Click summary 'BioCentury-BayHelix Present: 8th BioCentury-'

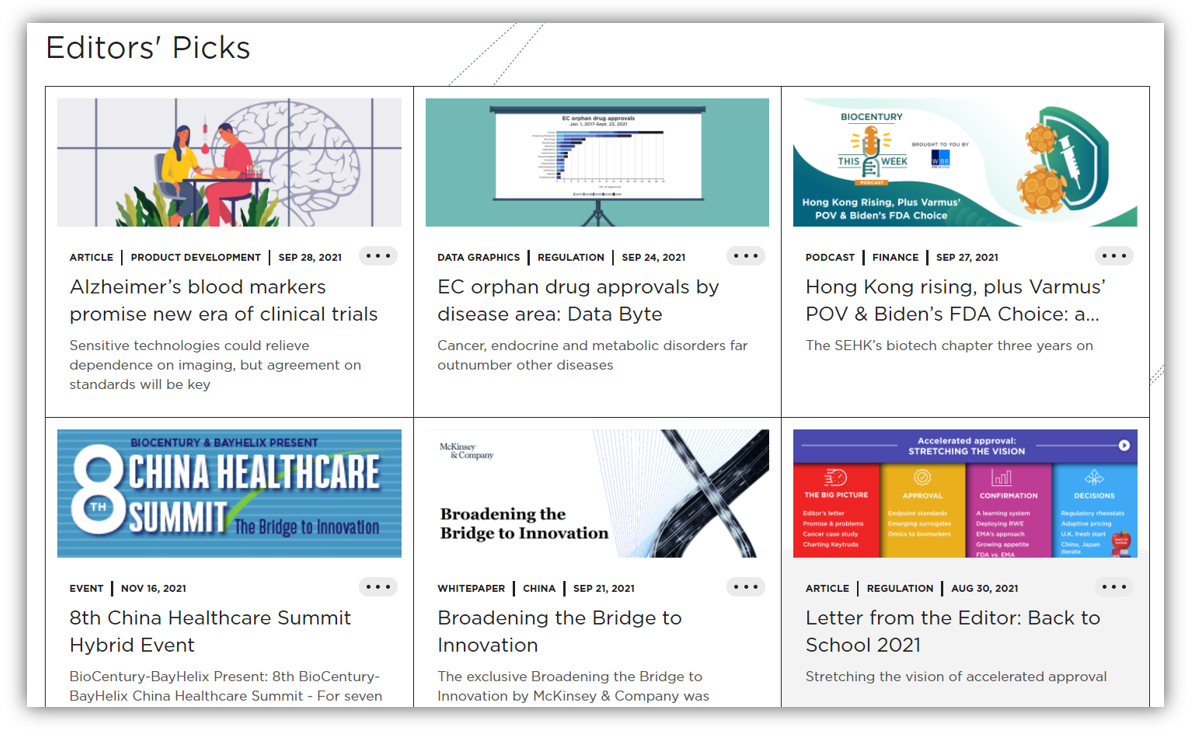pyautogui.click(x=226, y=686)
